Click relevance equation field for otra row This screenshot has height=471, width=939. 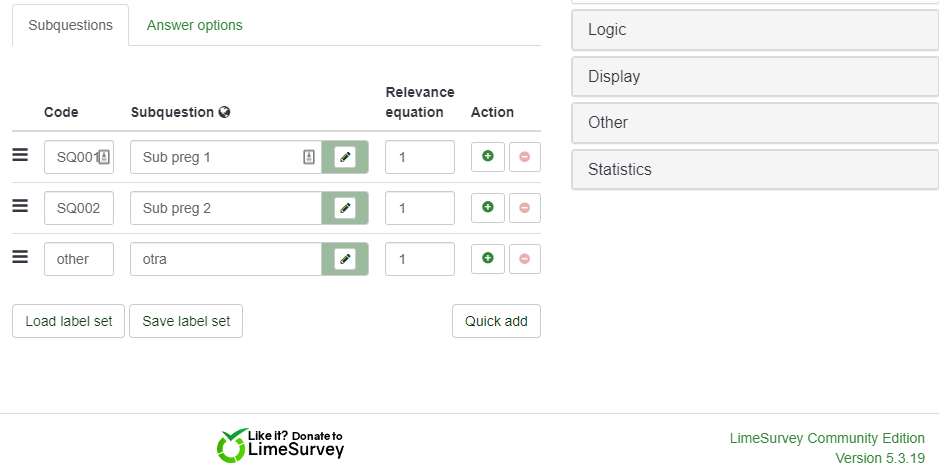[419, 259]
